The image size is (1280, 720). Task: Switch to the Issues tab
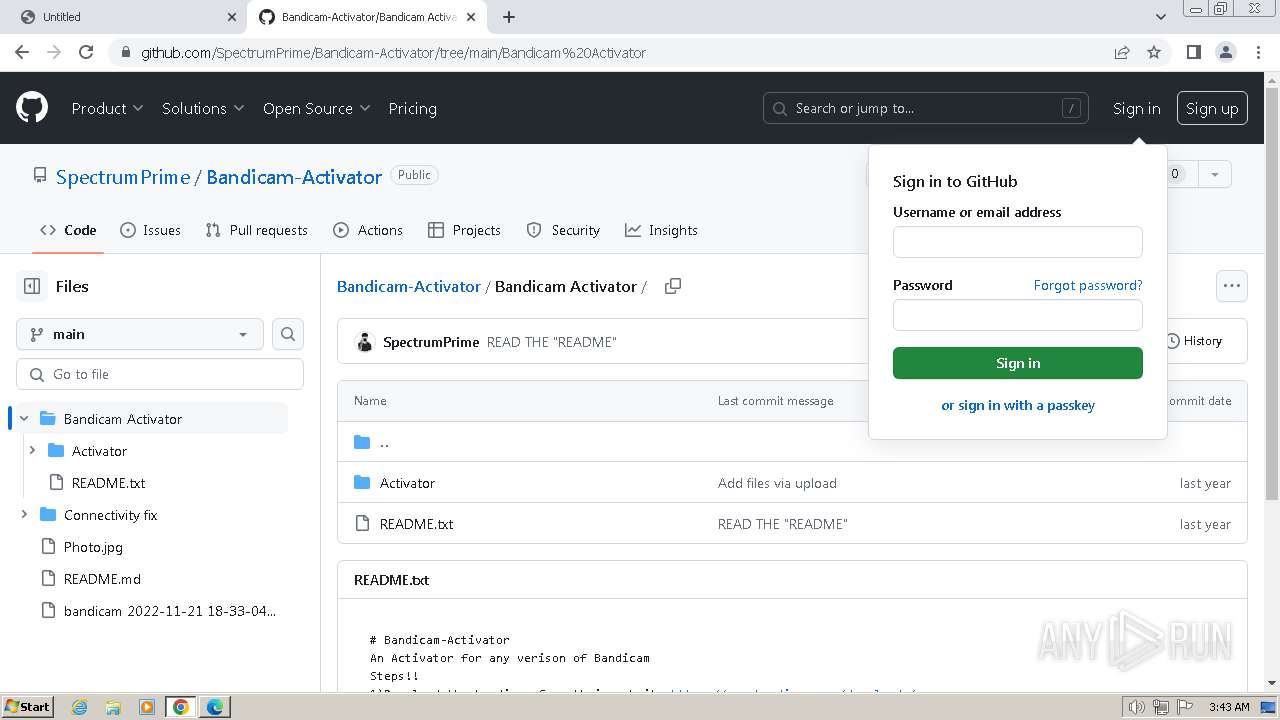coord(150,230)
